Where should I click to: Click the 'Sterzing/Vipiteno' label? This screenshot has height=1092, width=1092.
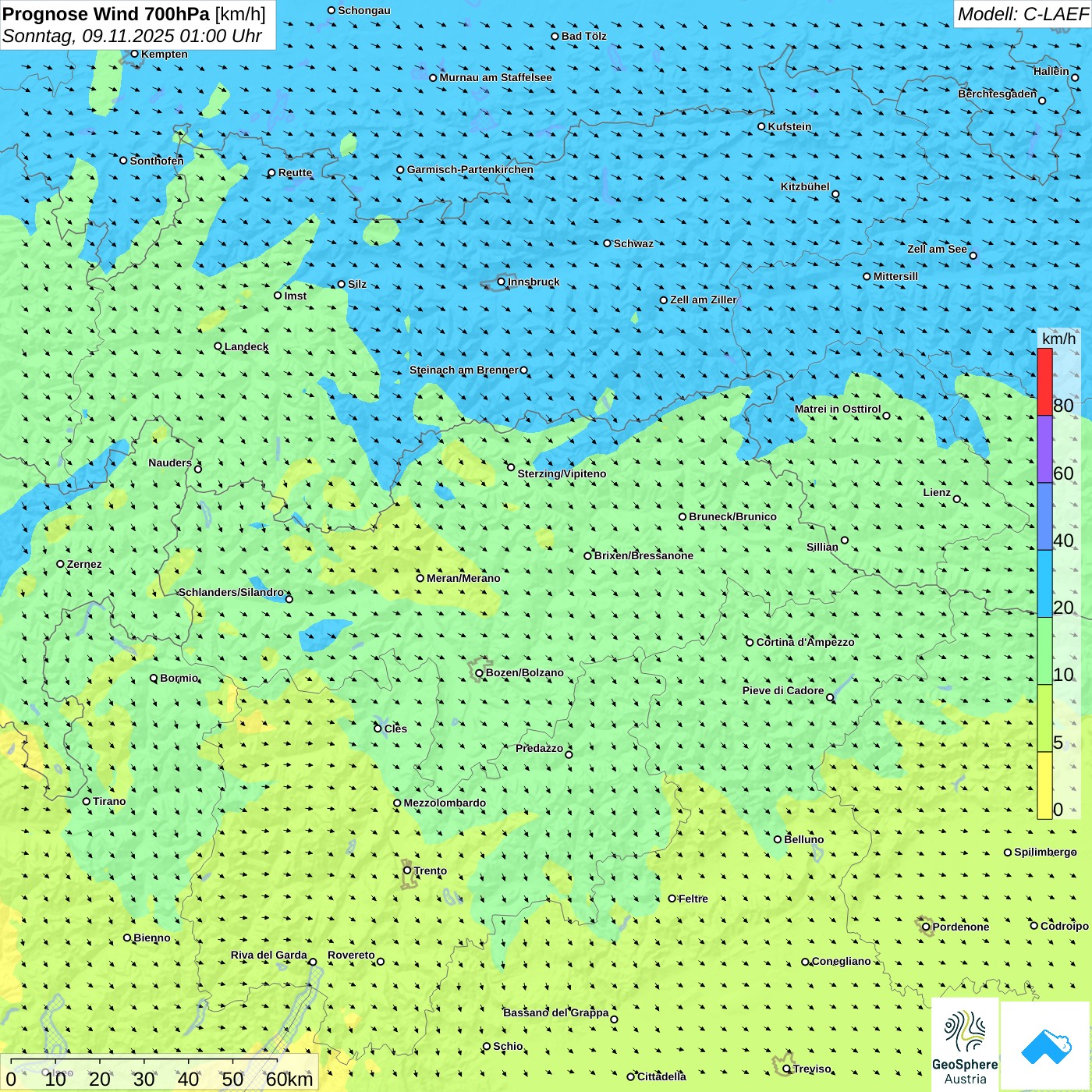click(x=562, y=473)
